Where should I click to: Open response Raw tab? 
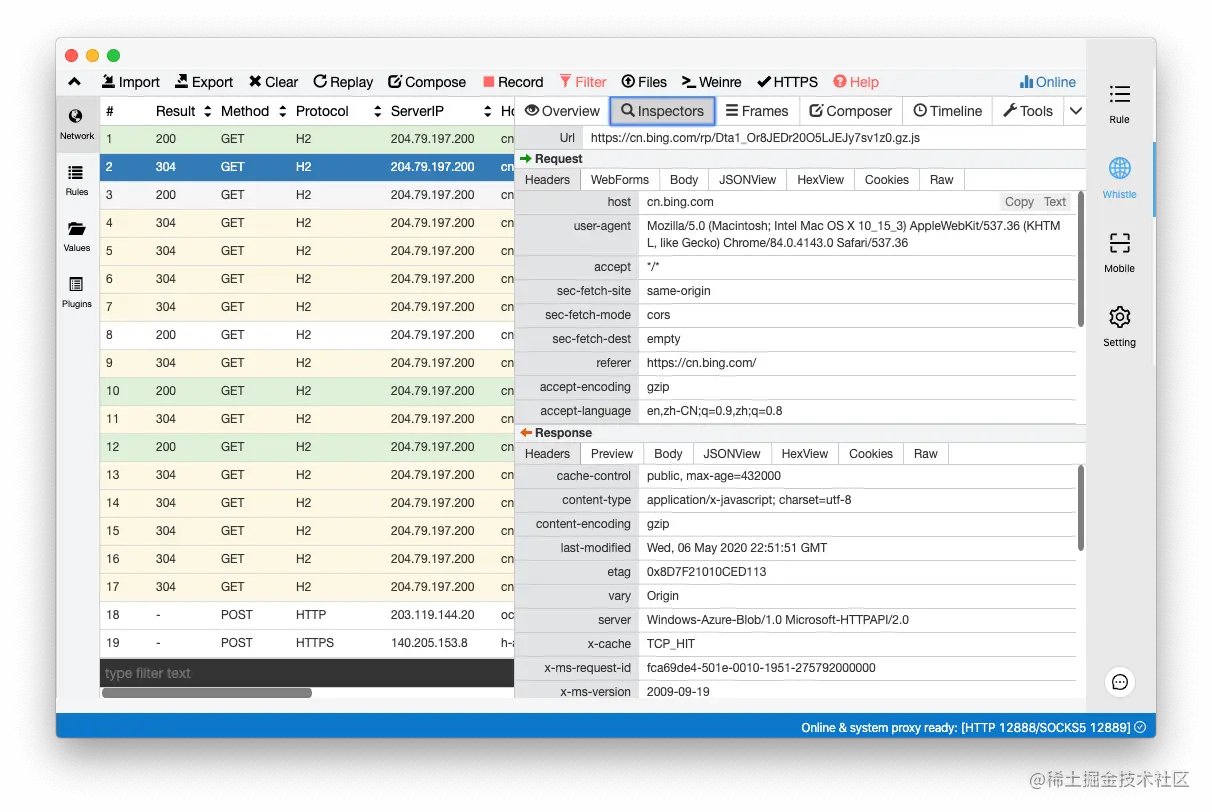pyautogui.click(x=926, y=454)
